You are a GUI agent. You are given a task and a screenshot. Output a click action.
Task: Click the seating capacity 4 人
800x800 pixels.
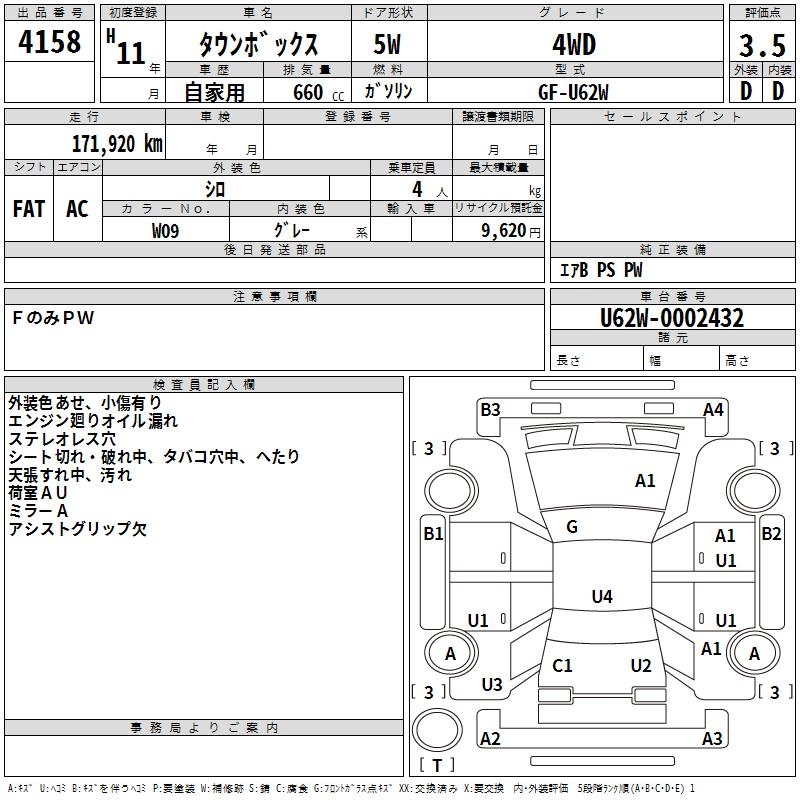point(430,190)
